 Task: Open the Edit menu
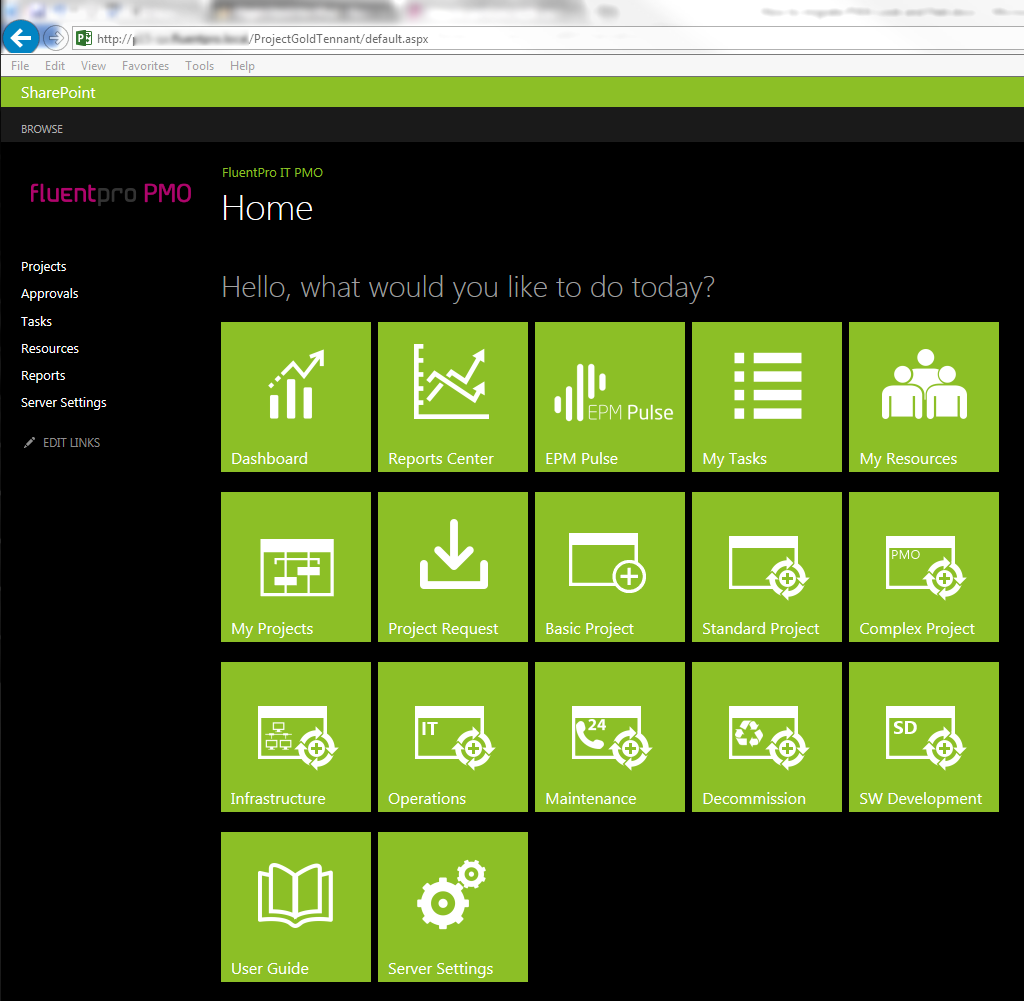point(55,66)
